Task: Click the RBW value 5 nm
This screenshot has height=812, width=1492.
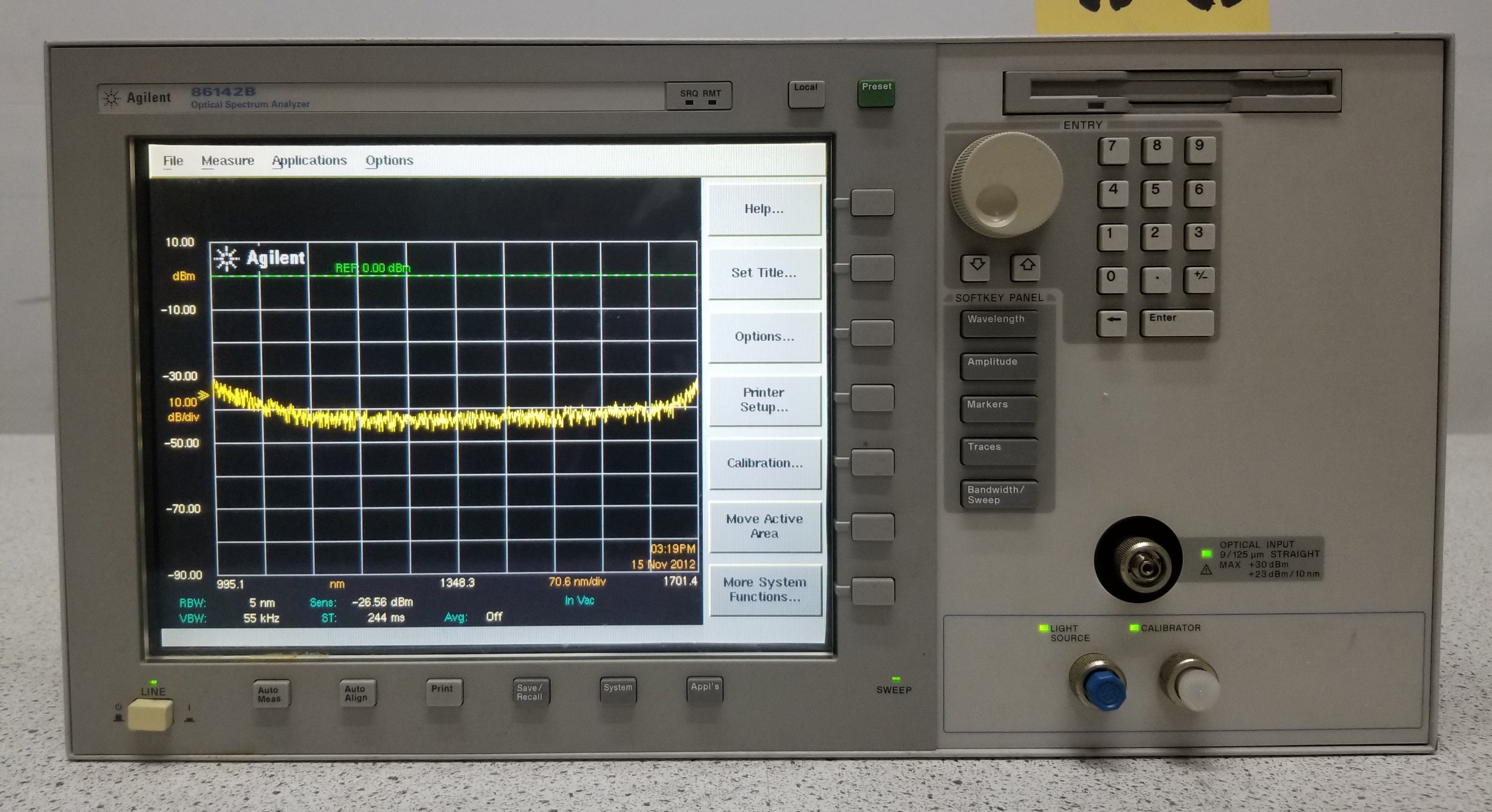Action: click(262, 603)
